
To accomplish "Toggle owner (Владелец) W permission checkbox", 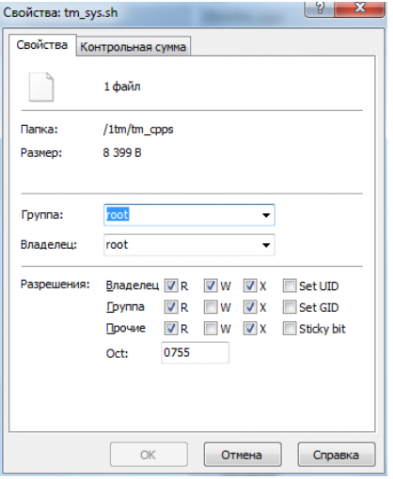I will click(210, 286).
